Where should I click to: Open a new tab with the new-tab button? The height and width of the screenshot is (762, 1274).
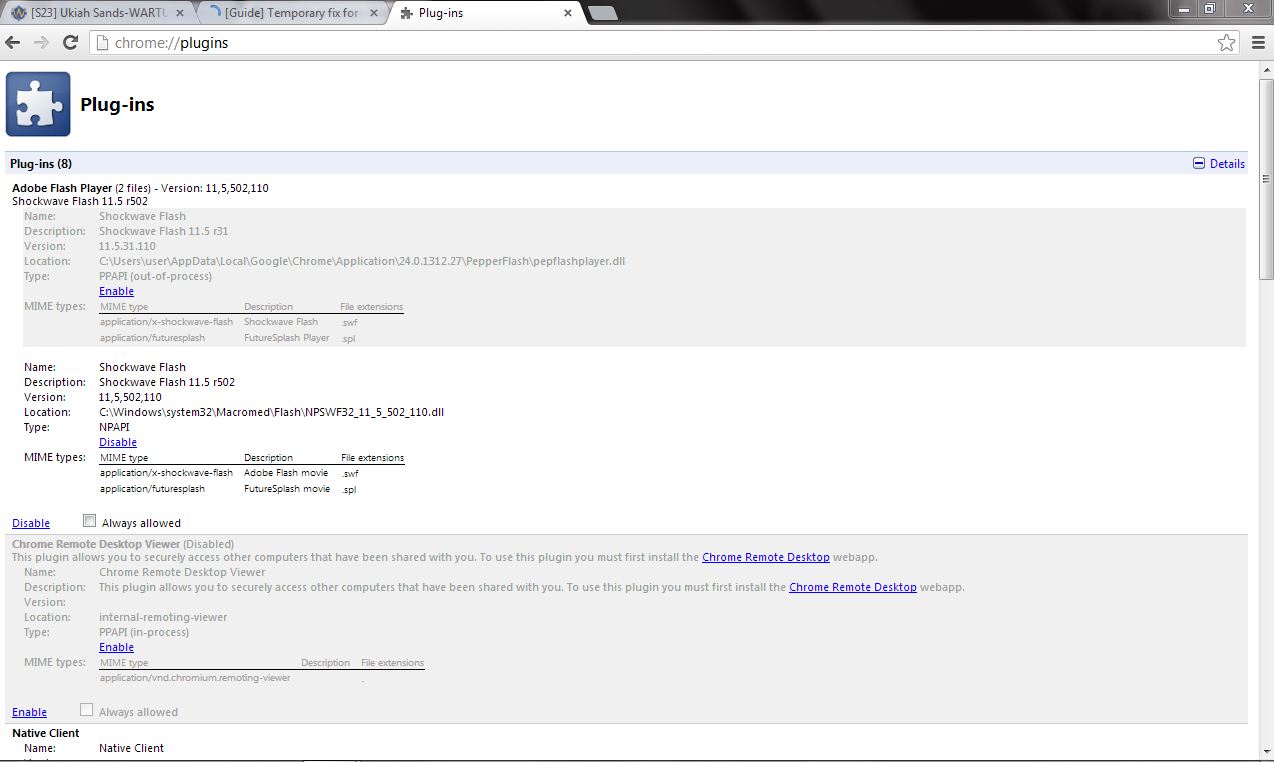602,13
